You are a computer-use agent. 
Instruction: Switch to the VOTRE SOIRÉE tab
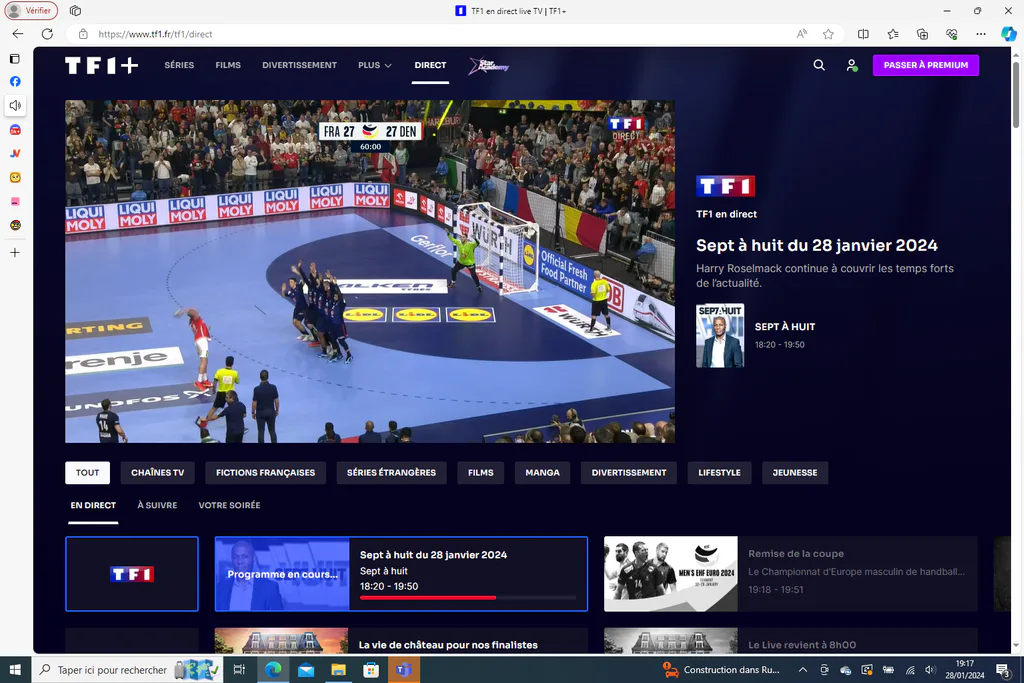coord(229,505)
